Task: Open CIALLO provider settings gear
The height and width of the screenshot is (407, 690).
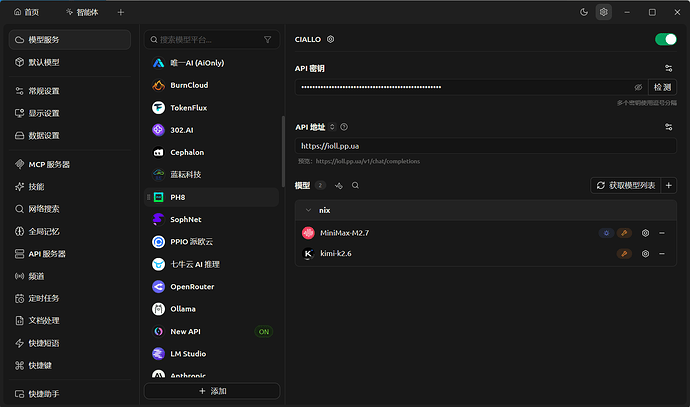Action: 330,39
